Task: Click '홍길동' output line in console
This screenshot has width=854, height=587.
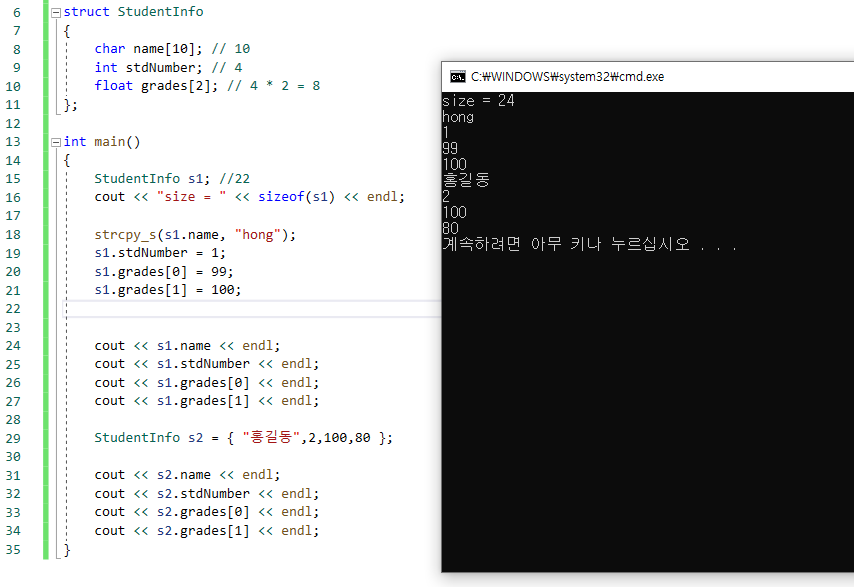Action: pyautogui.click(x=466, y=180)
